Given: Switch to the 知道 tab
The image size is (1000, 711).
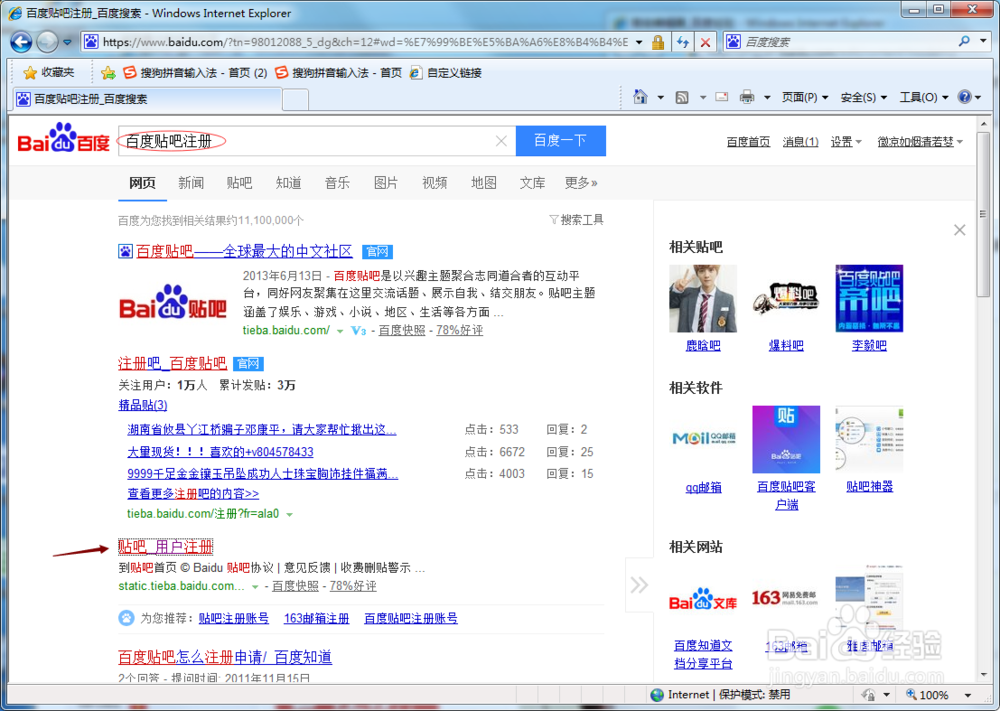Looking at the screenshot, I should pos(288,183).
